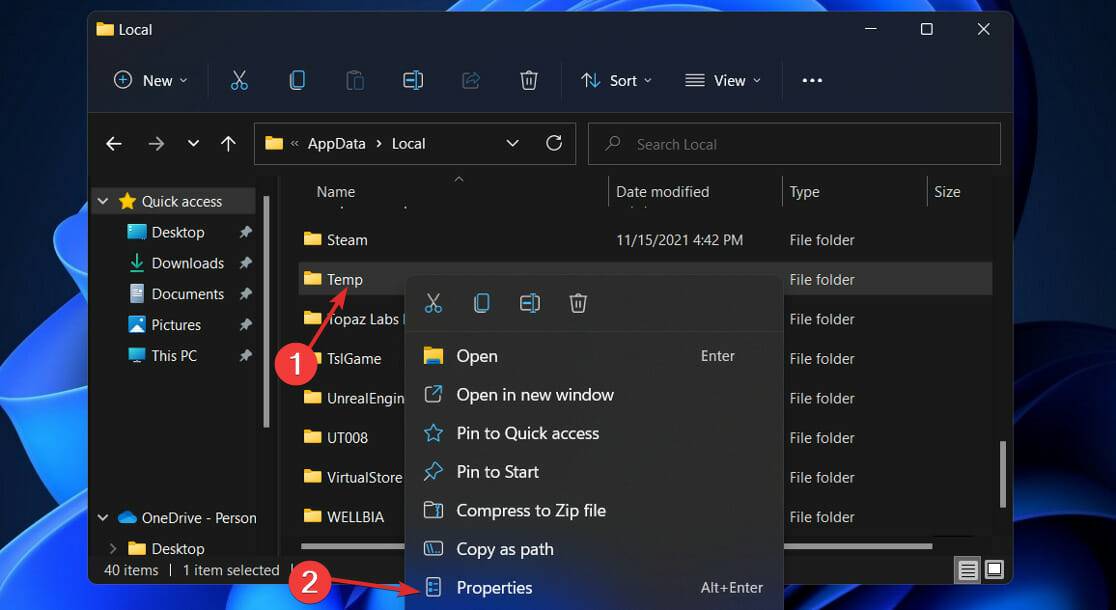Expand the address bar history dropdown
Viewport: 1116px width, 610px height.
tap(513, 144)
